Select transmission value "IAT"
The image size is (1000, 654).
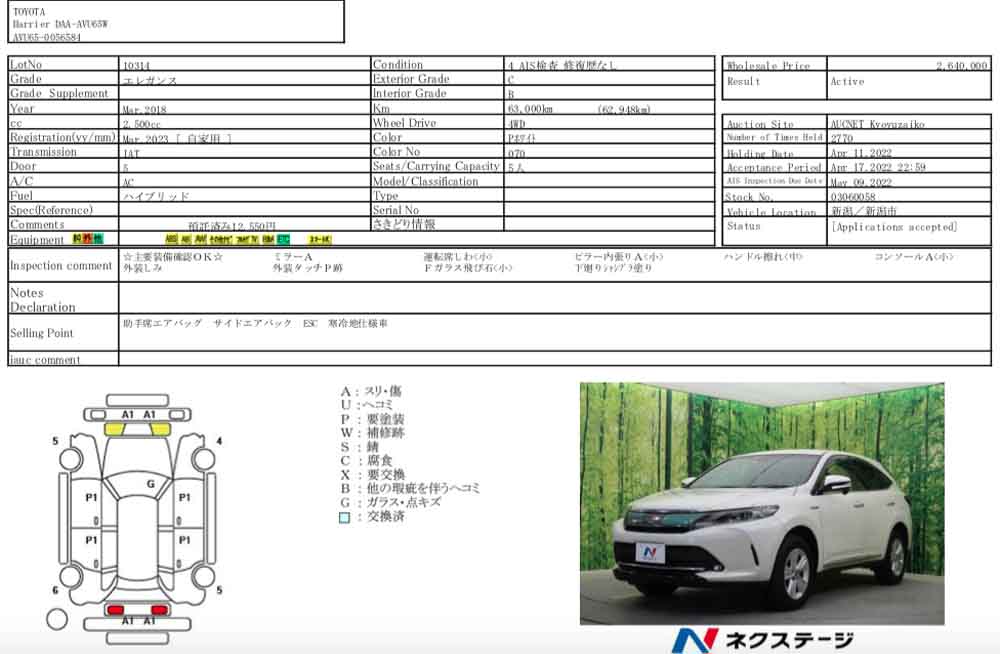click(131, 153)
